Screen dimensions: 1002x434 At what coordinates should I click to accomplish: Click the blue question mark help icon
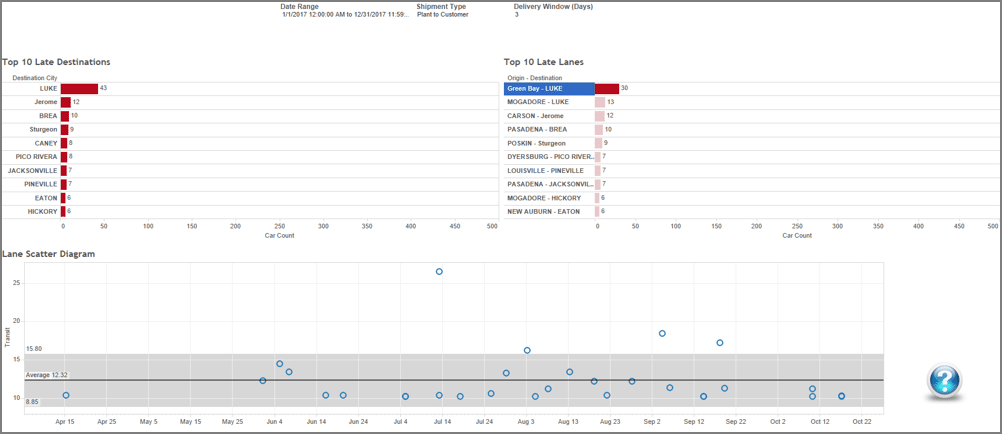tap(944, 381)
